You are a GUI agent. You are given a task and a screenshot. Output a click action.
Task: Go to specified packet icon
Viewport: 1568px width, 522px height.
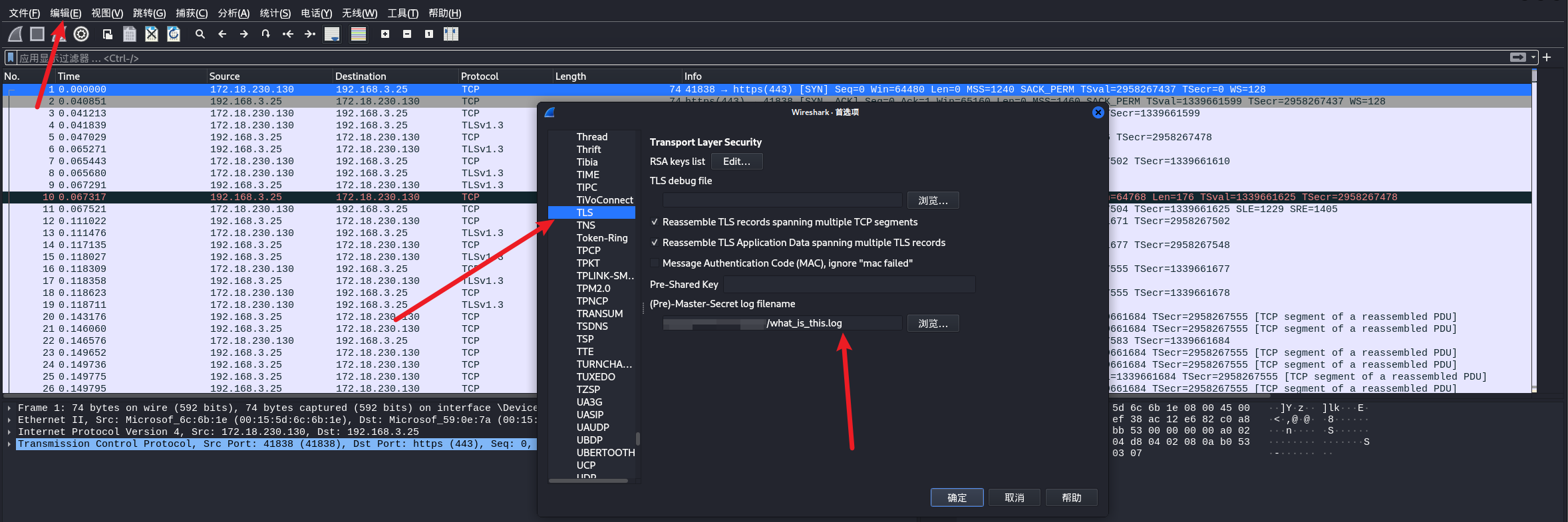click(266, 34)
